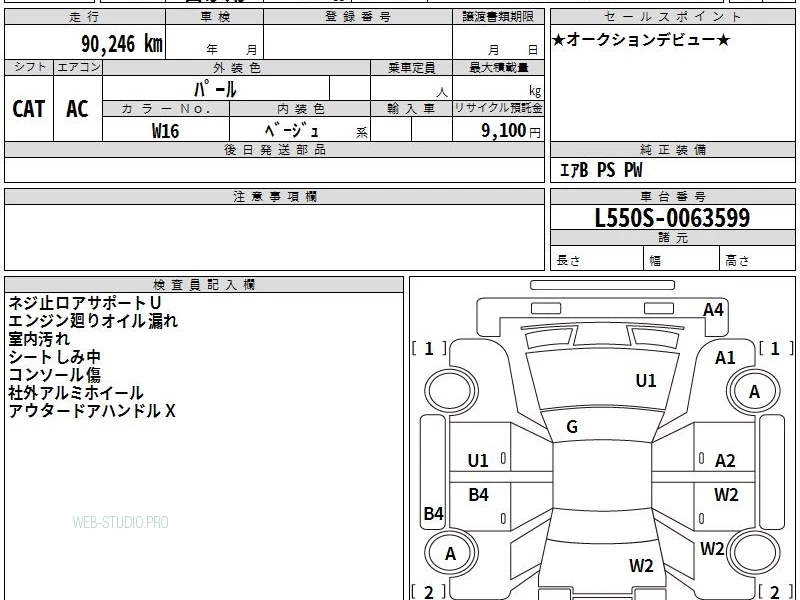The width and height of the screenshot is (800, 600).
Task: Select the note コンソール傷
Action: tap(55, 374)
